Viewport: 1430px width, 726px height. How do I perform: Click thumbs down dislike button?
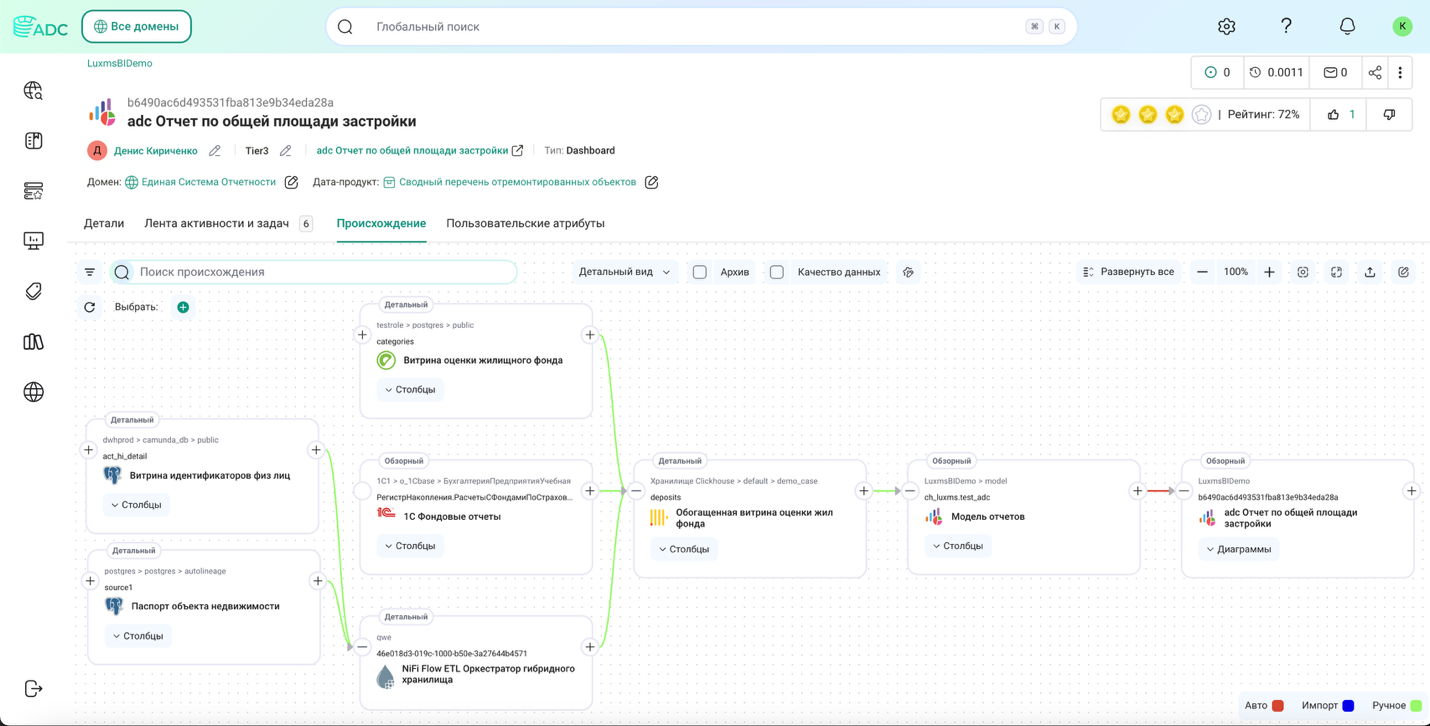(1389, 115)
